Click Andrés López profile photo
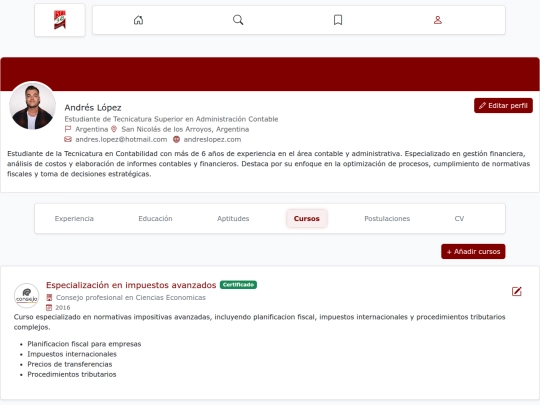This screenshot has width=540, height=405. point(32,105)
